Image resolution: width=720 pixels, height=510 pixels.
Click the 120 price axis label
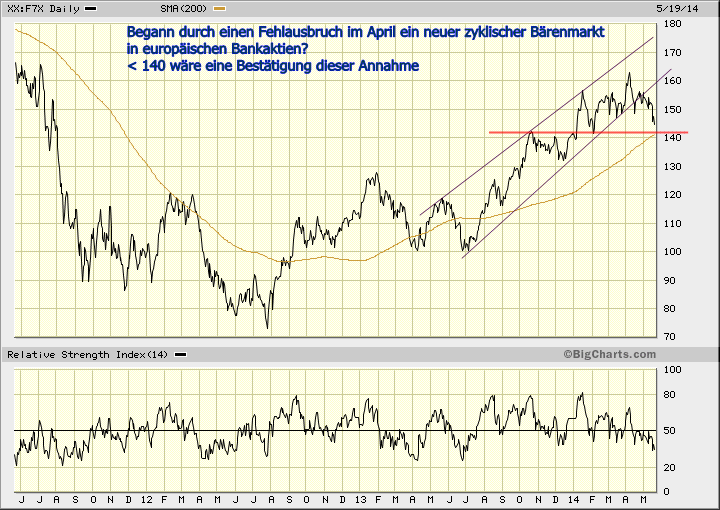tap(673, 195)
